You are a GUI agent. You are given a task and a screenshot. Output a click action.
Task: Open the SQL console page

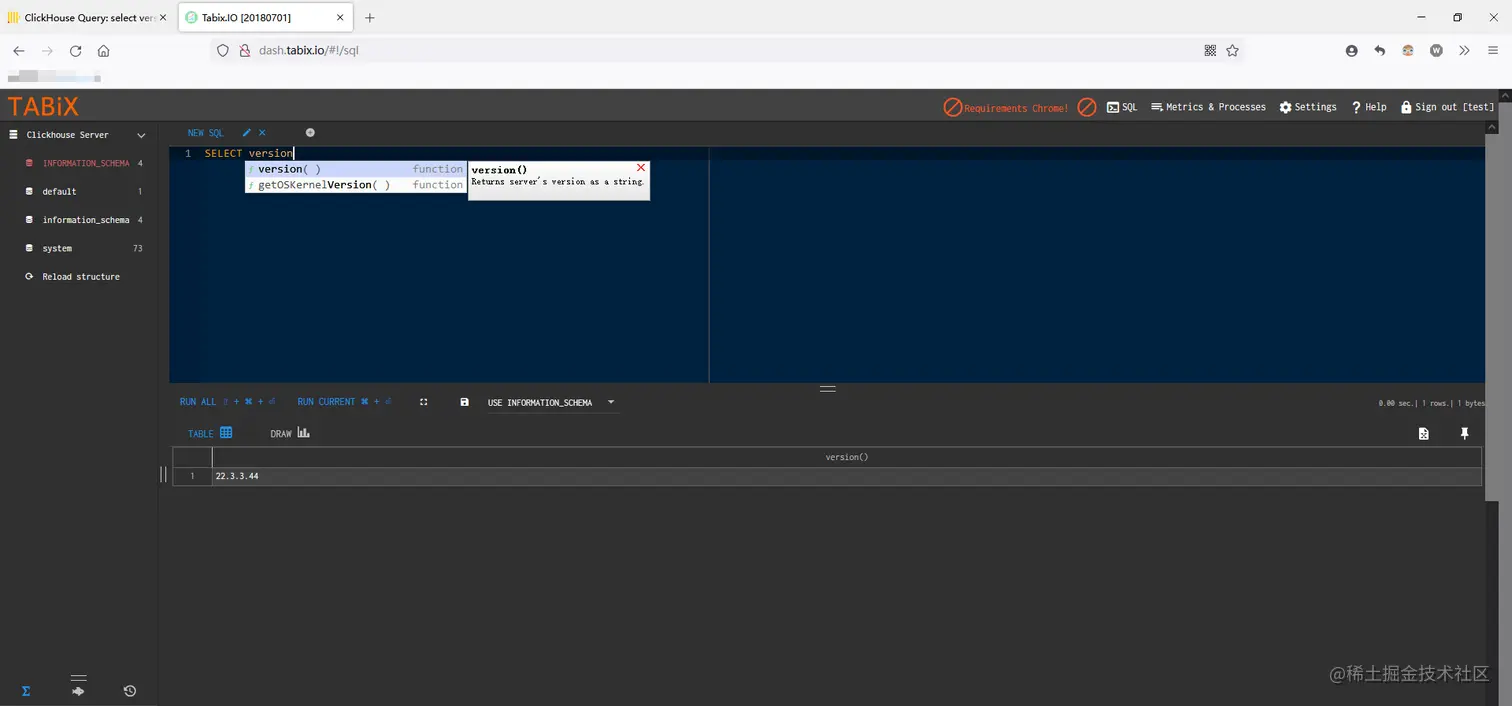coord(1122,107)
